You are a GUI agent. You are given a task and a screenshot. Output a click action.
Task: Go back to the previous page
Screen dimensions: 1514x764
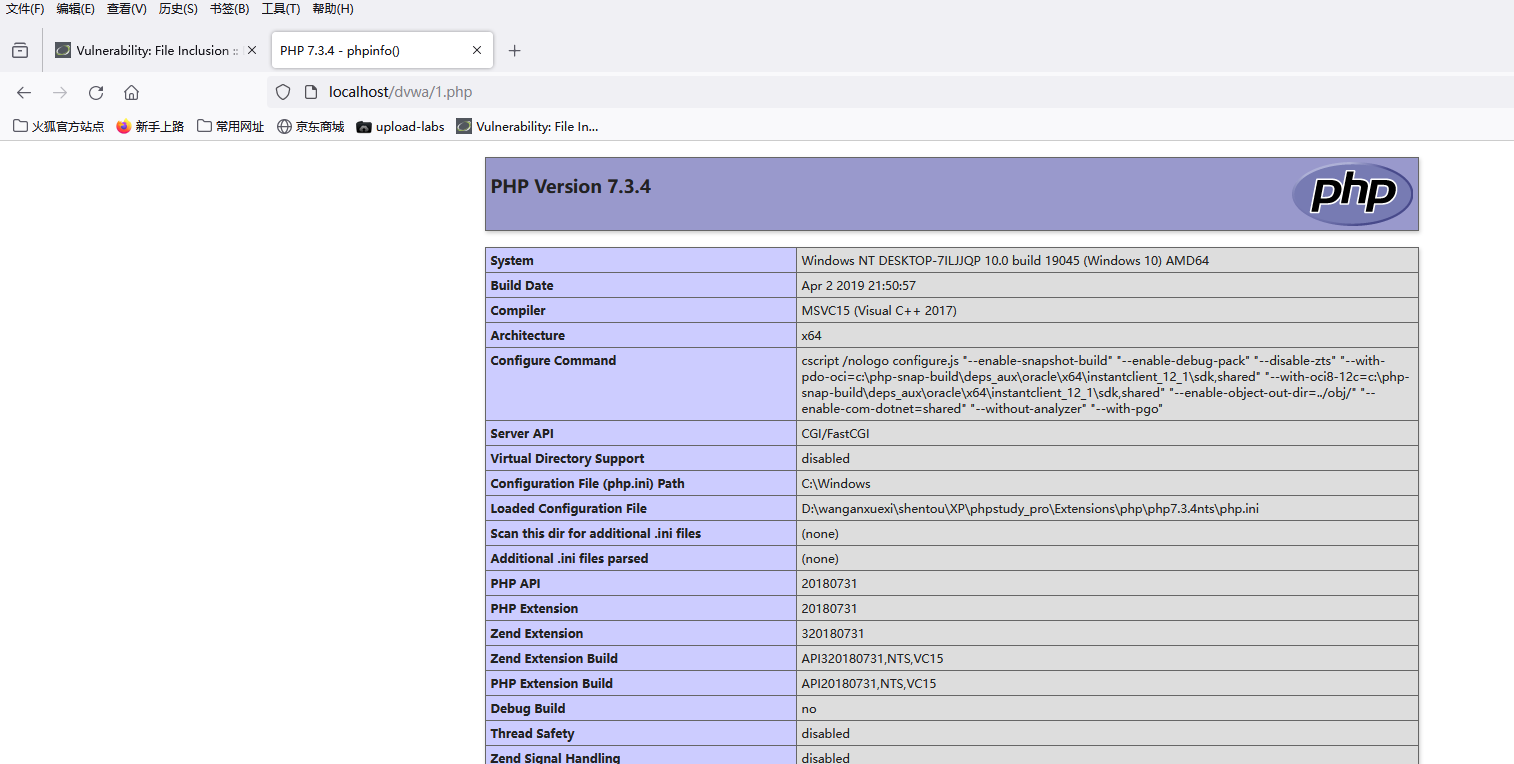point(24,92)
